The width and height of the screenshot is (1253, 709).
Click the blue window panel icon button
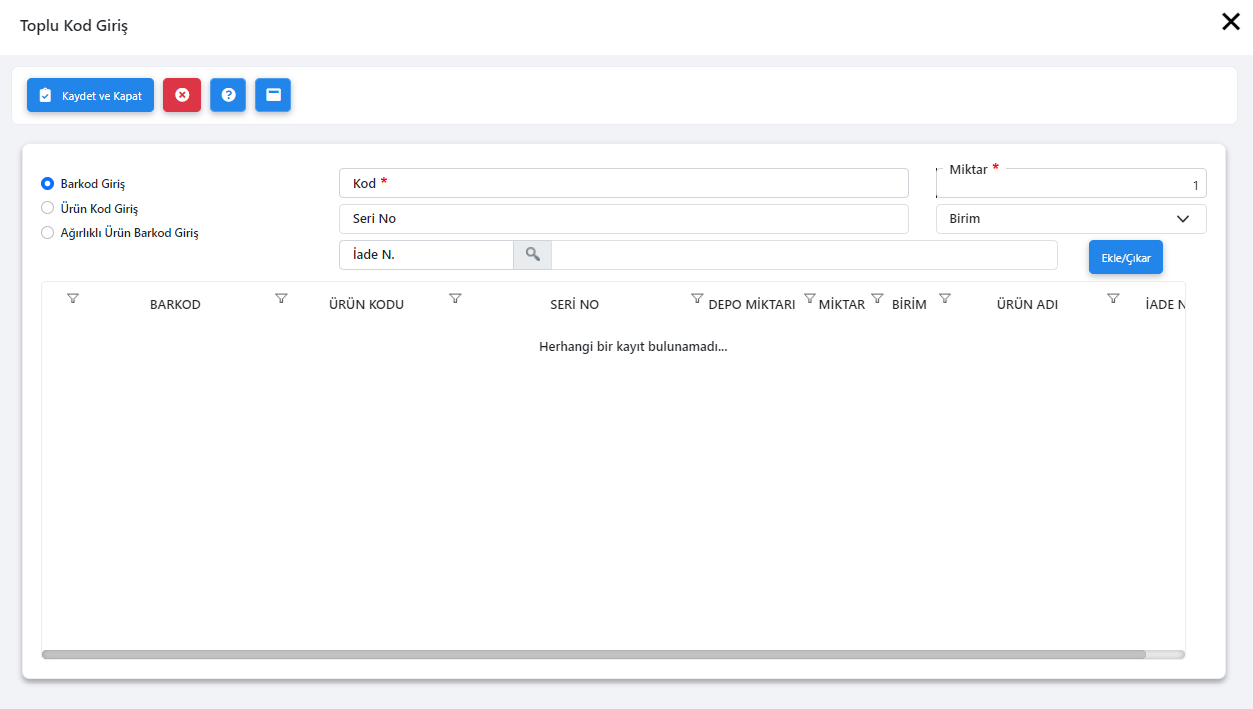click(273, 95)
